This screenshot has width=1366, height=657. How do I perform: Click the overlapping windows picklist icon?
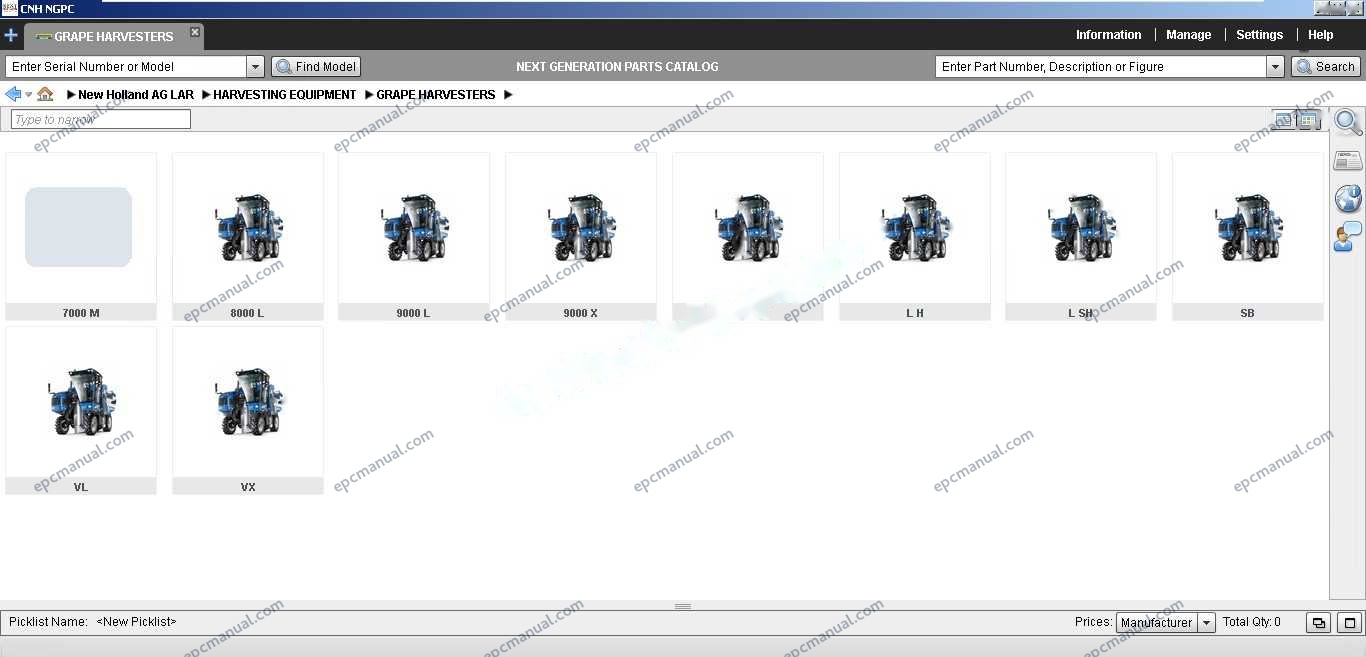click(x=1319, y=622)
